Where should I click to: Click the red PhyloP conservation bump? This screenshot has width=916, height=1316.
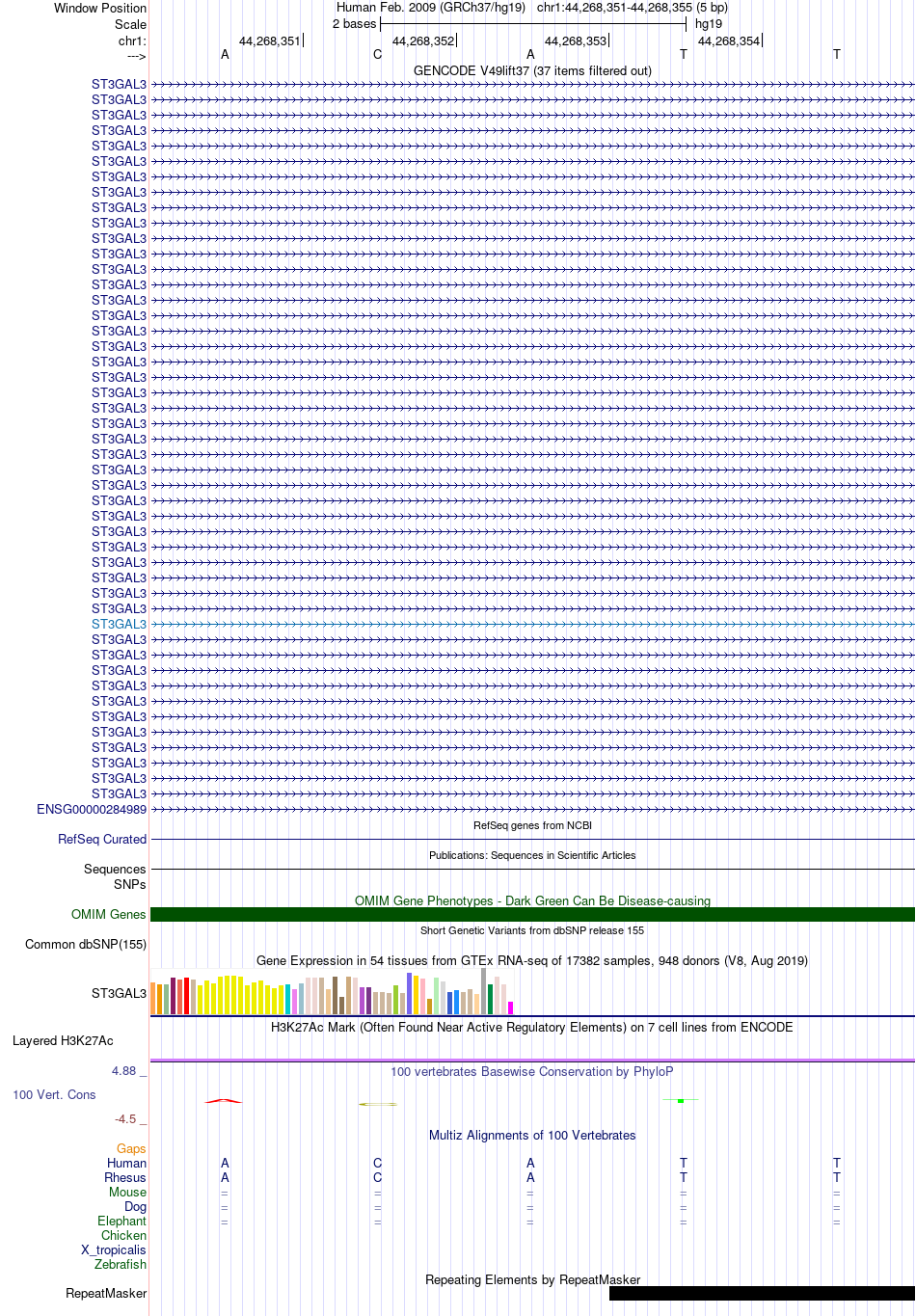(224, 1100)
